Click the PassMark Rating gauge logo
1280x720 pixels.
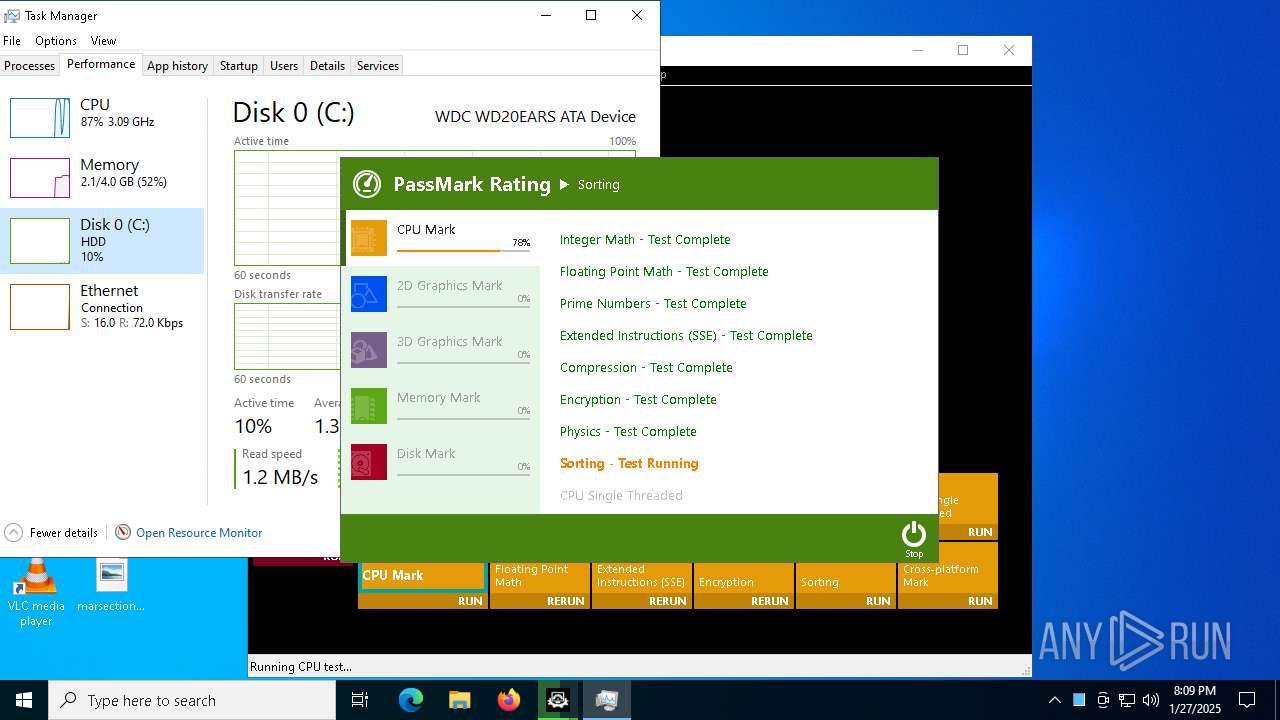click(367, 184)
